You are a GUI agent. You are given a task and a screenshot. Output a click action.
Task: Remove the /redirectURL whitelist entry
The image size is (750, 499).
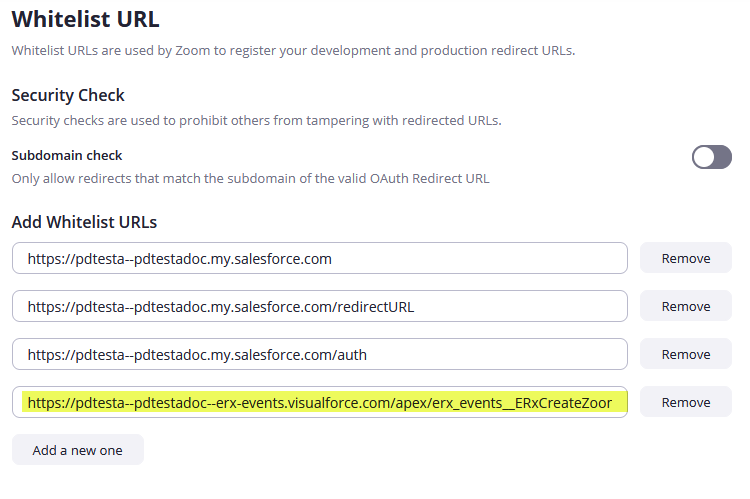(685, 306)
